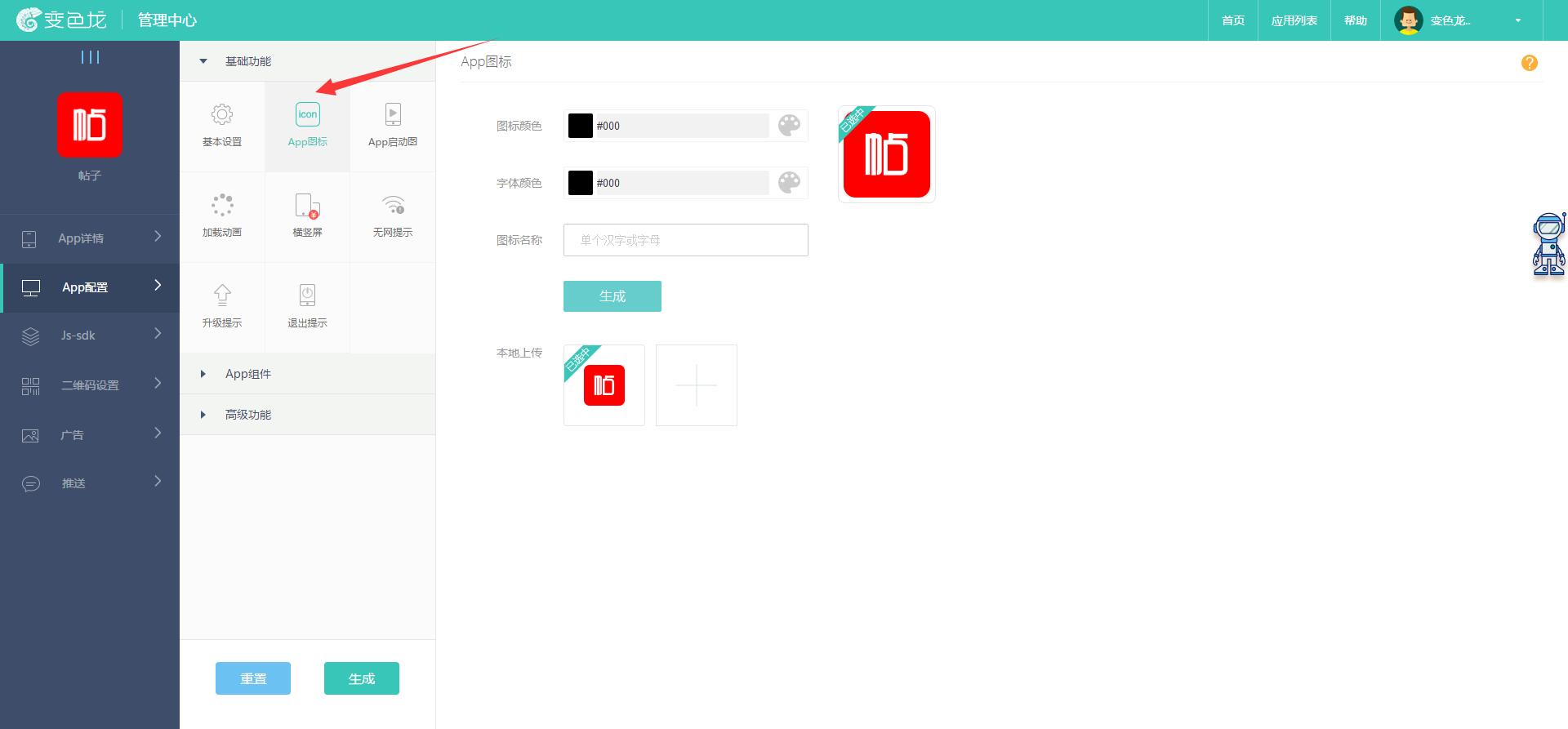Screen dimensions: 1568x729
Task: Click 生成 button below icon name field
Action: (x=612, y=296)
